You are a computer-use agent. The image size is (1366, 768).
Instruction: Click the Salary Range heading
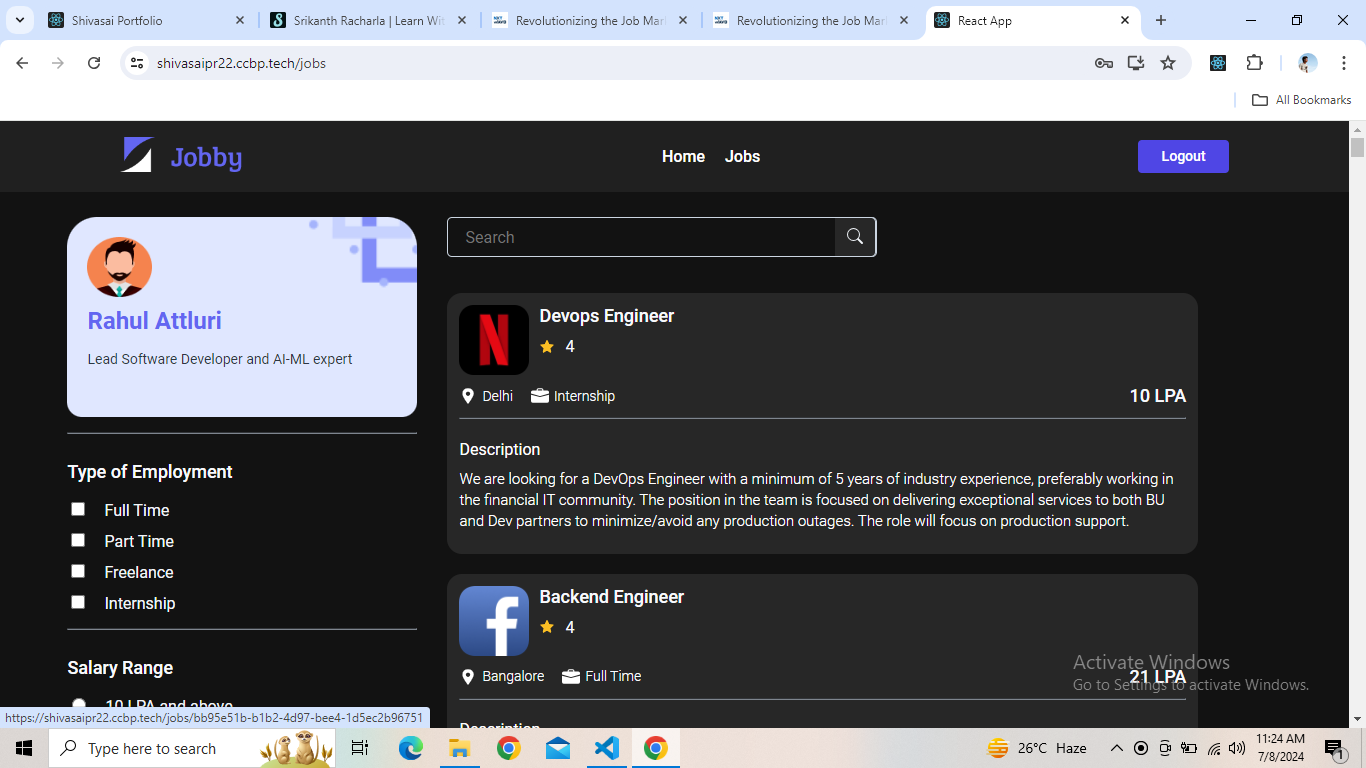pyautogui.click(x=120, y=668)
